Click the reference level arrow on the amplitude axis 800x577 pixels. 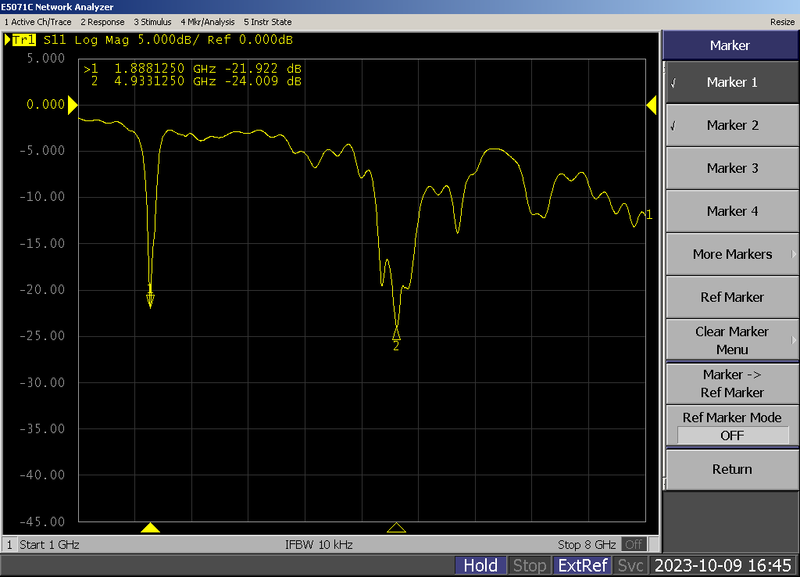72,103
